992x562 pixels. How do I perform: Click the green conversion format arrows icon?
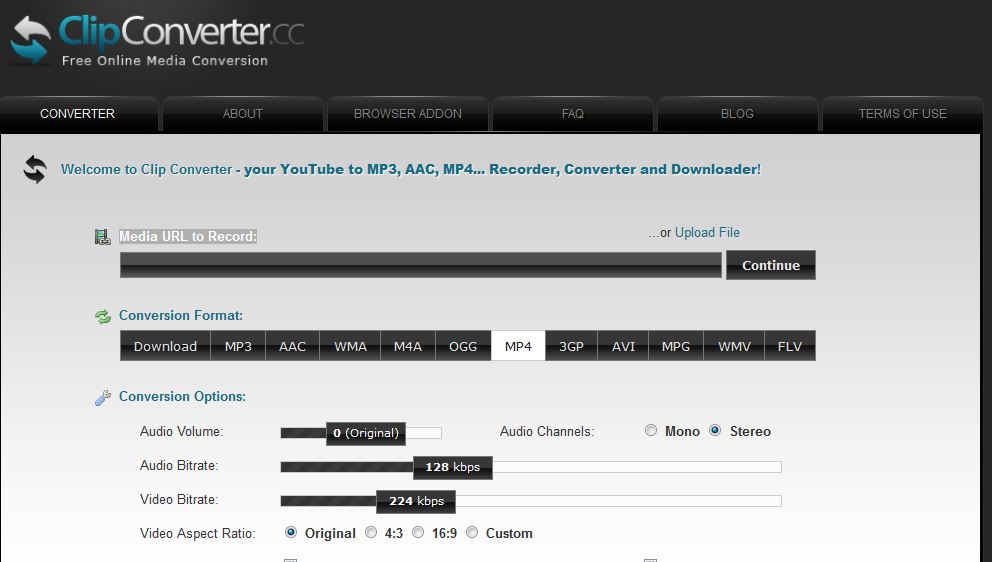102,316
